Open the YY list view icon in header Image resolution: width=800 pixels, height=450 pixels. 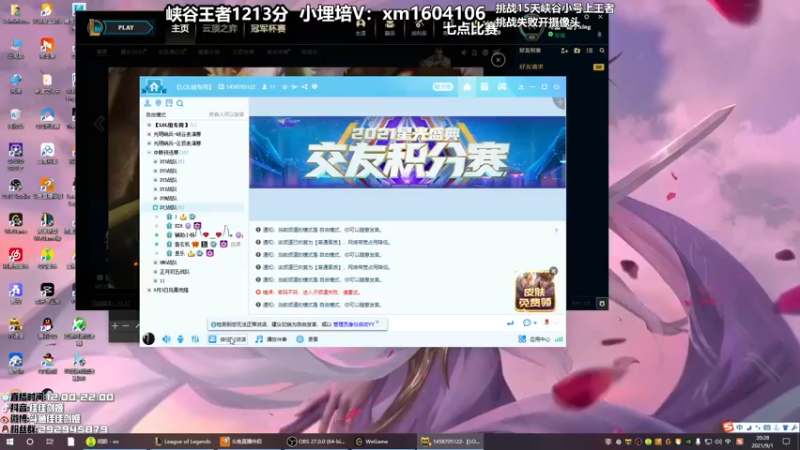(x=484, y=87)
